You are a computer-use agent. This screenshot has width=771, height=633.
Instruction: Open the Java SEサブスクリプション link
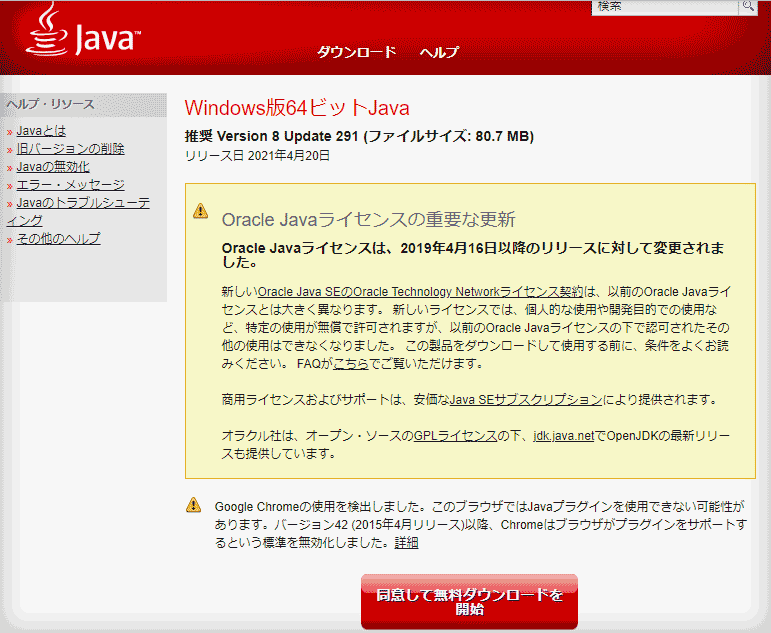526,399
